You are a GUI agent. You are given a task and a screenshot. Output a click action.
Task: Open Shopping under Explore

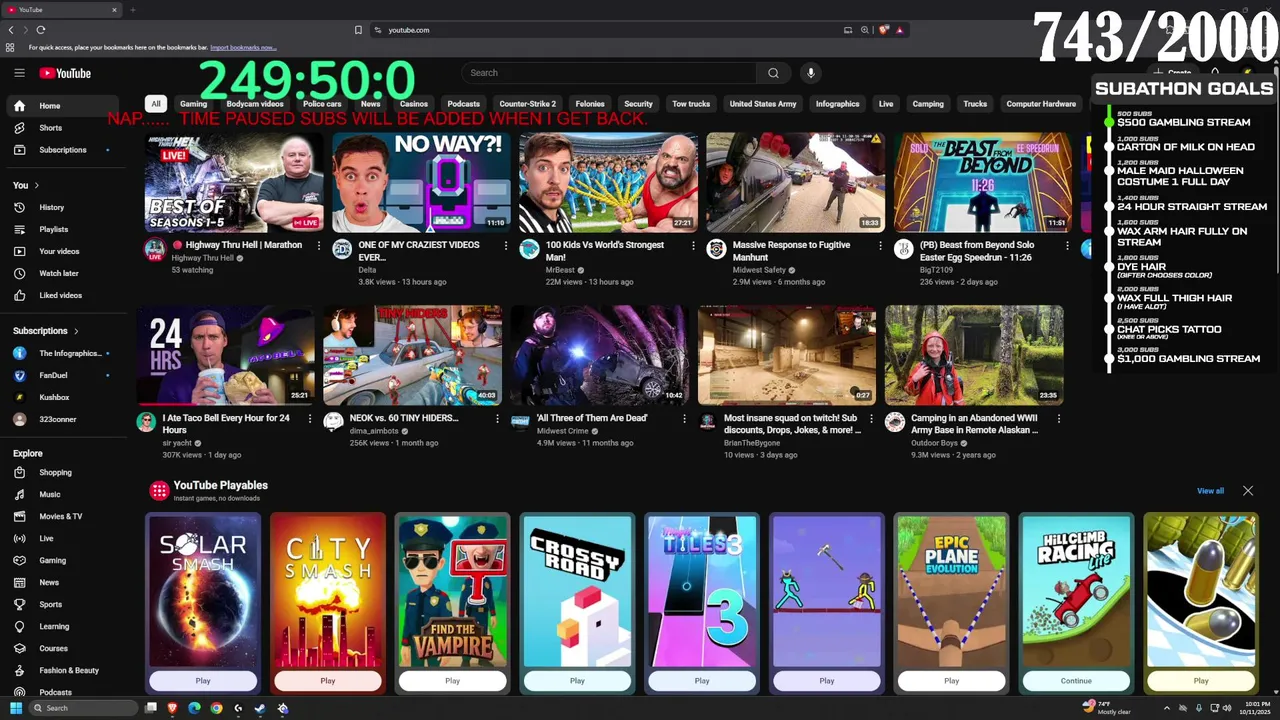click(x=63, y=472)
